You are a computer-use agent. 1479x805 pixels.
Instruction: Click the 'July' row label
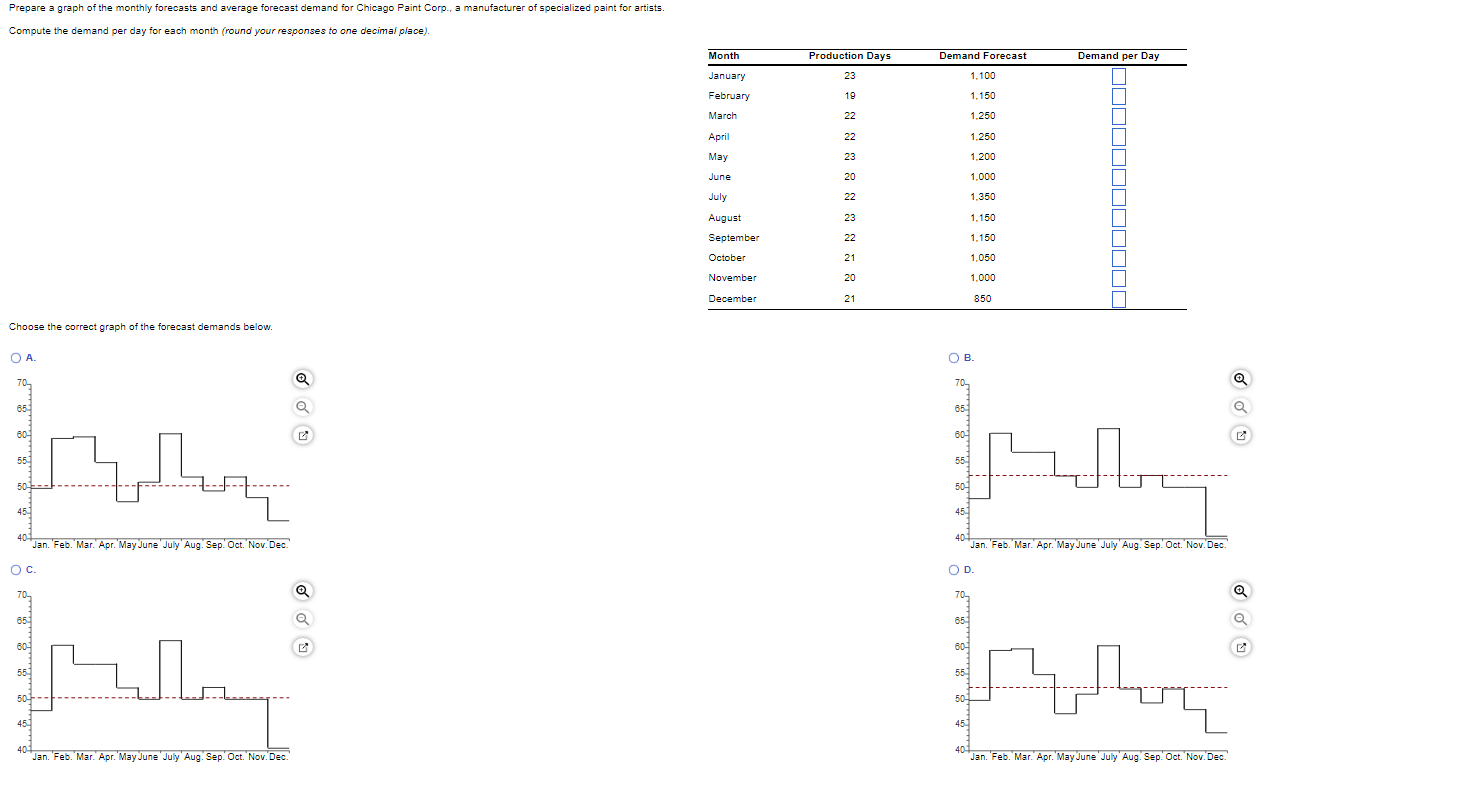click(x=717, y=197)
